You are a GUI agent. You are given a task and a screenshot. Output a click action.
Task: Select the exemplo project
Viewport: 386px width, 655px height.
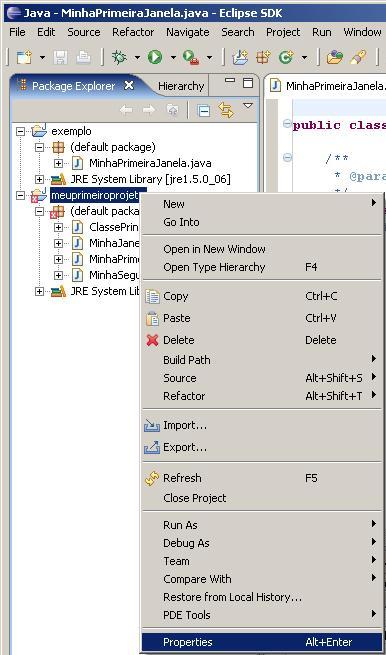(71, 131)
